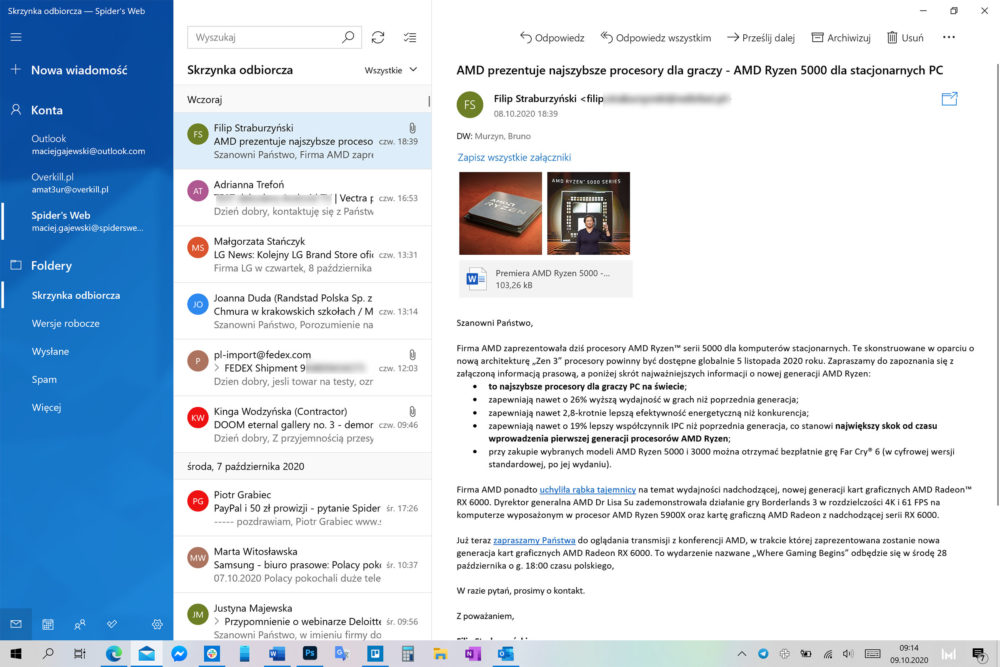This screenshot has width=1000, height=667.
Task: Delete the email with Usuń
Action: (x=905, y=38)
